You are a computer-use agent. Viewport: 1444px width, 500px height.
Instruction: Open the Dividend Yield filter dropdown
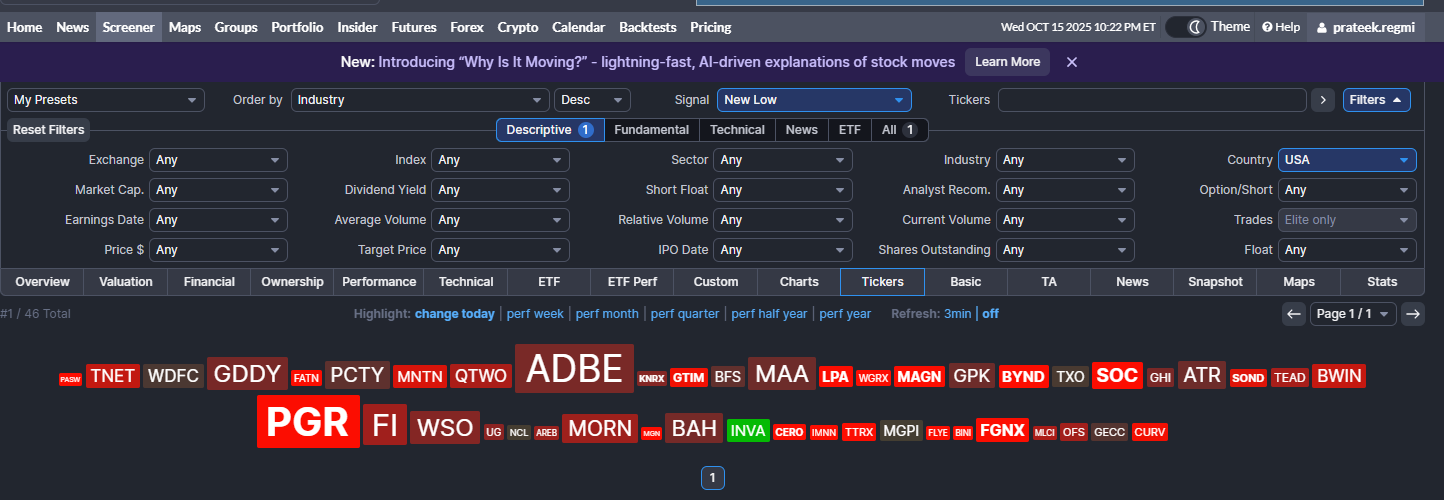pyautogui.click(x=500, y=190)
